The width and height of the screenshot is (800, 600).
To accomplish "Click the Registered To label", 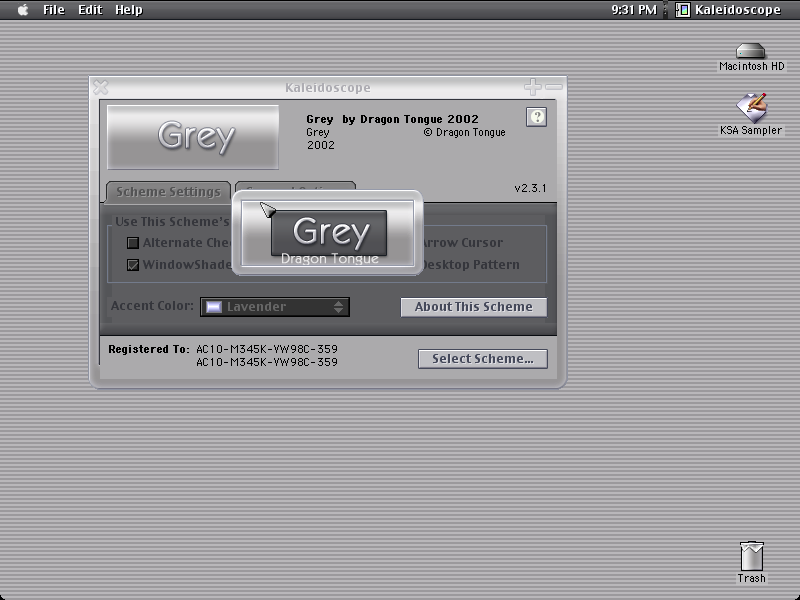I will 148,349.
